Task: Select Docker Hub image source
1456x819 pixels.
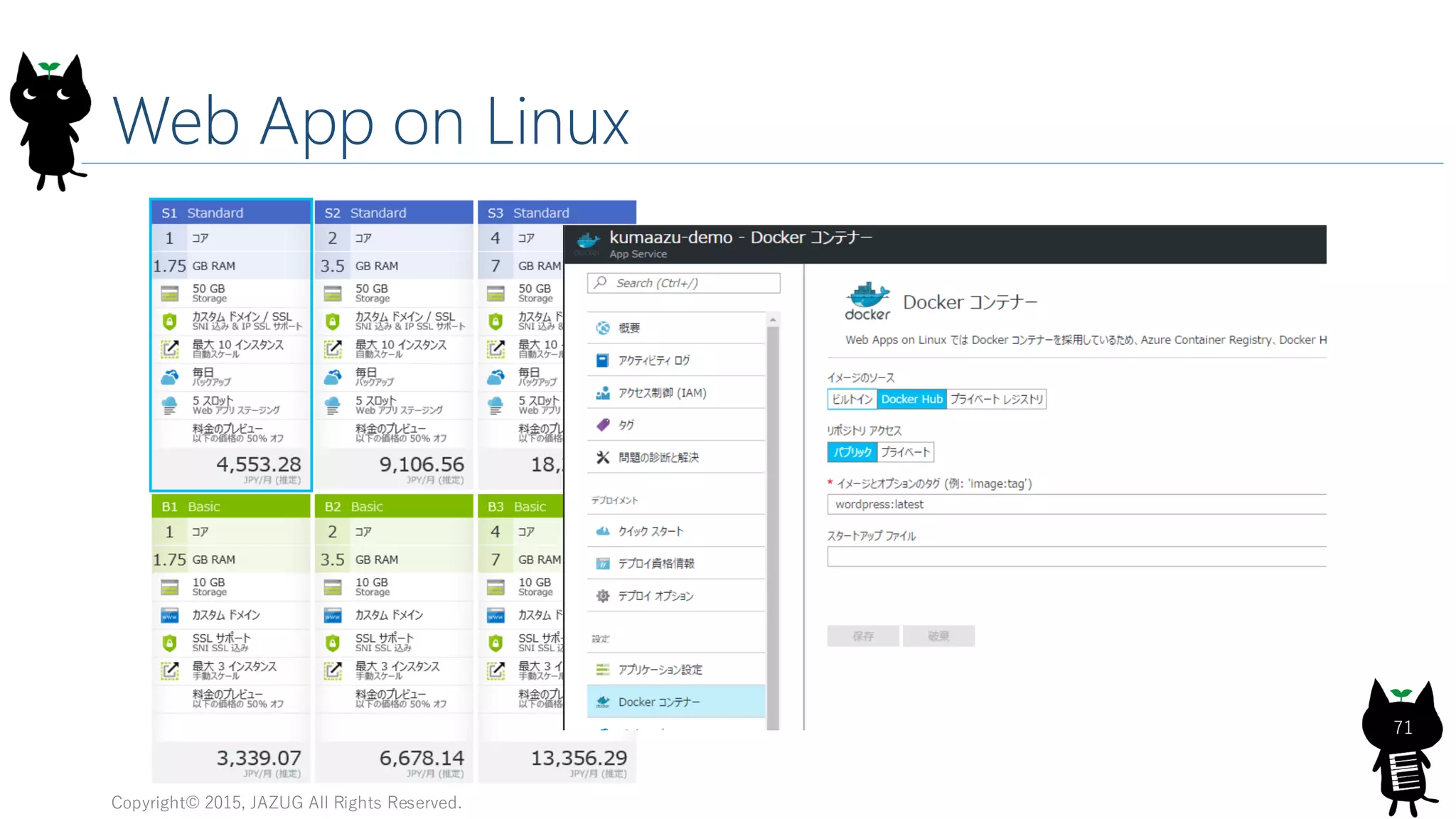Action: click(x=911, y=400)
